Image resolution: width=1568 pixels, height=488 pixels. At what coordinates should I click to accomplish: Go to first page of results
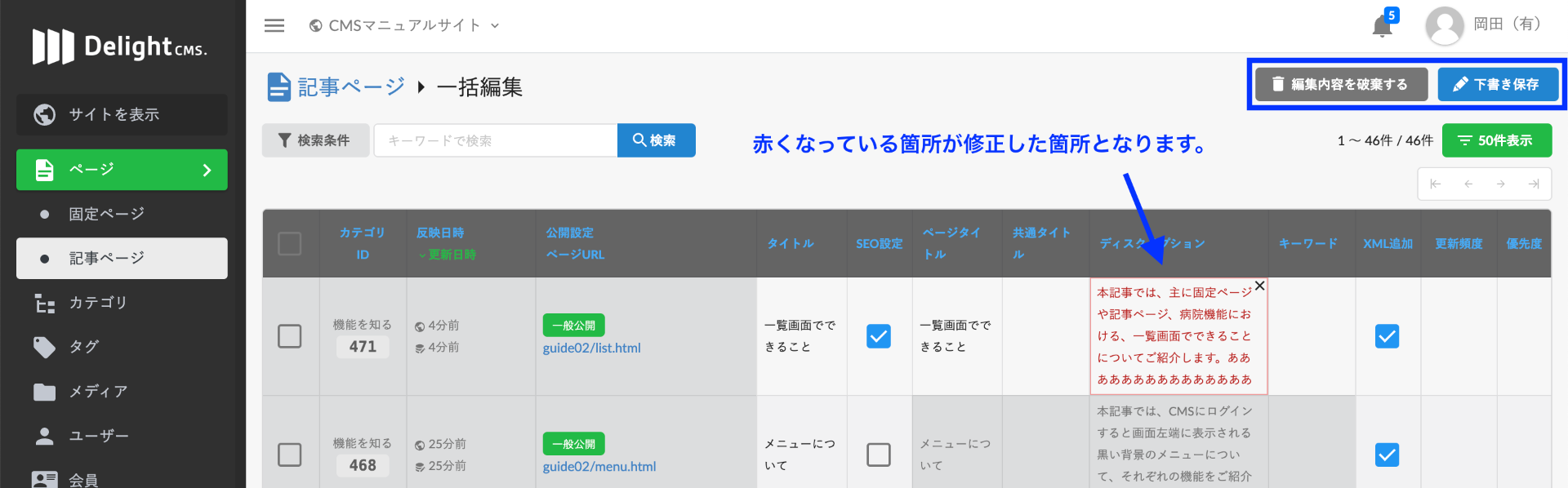[x=1435, y=184]
